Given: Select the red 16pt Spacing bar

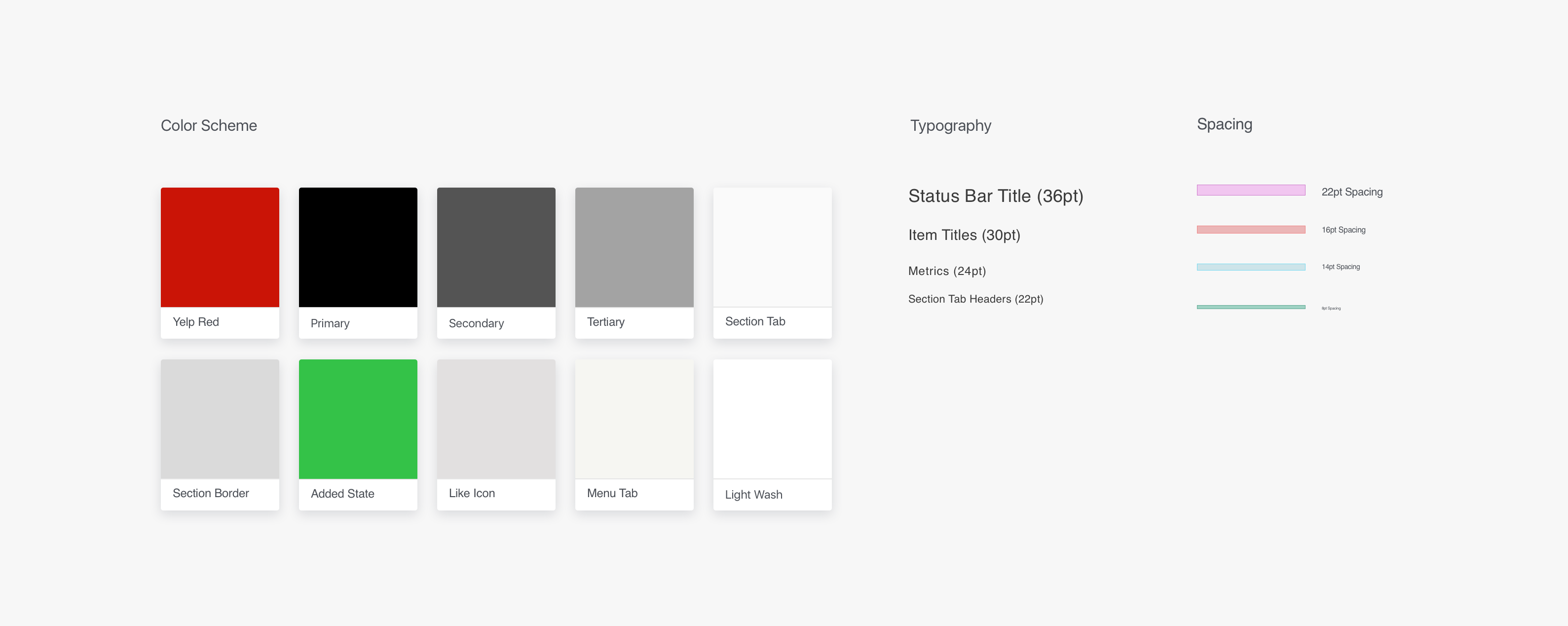Looking at the screenshot, I should (1250, 230).
